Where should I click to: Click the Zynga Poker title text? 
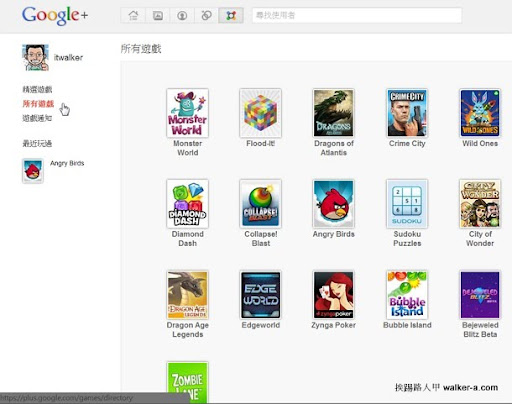pyautogui.click(x=334, y=325)
